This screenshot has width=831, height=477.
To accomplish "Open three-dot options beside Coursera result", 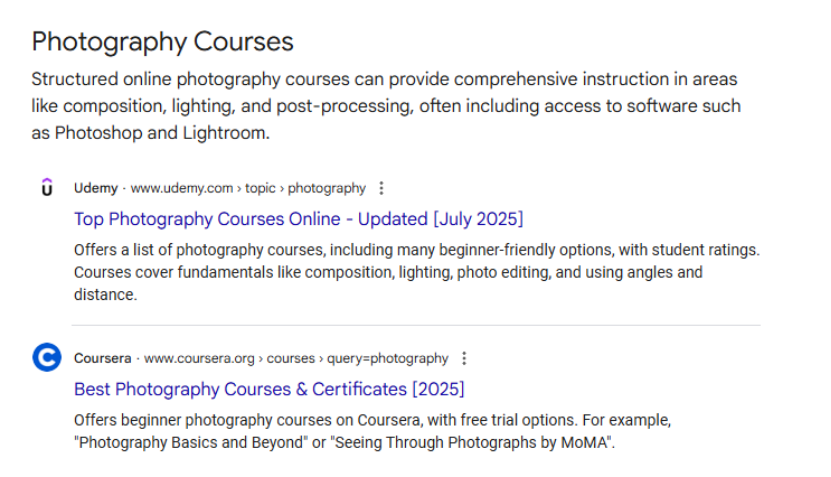I will (x=464, y=358).
